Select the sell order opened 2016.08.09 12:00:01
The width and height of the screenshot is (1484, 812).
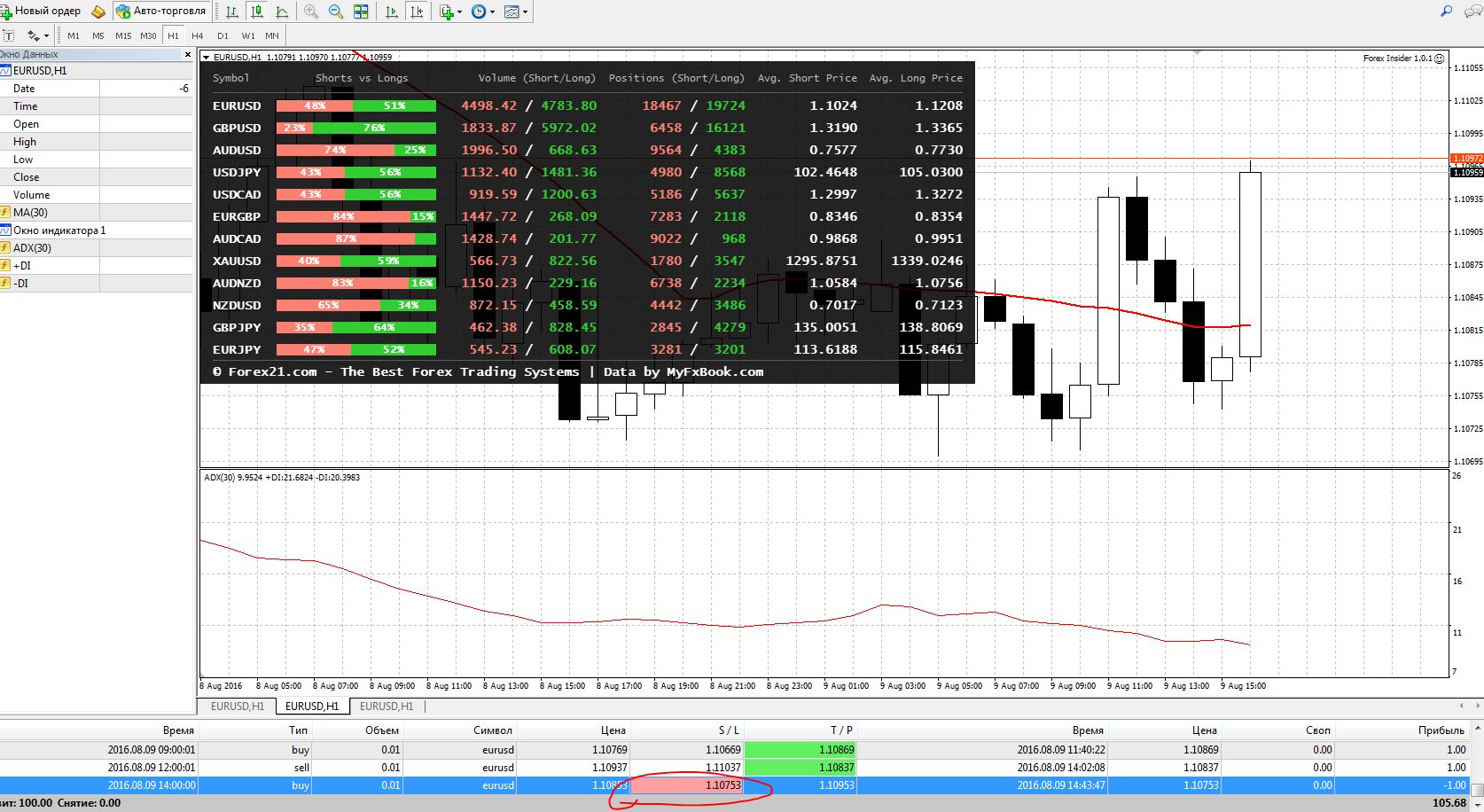(735, 768)
